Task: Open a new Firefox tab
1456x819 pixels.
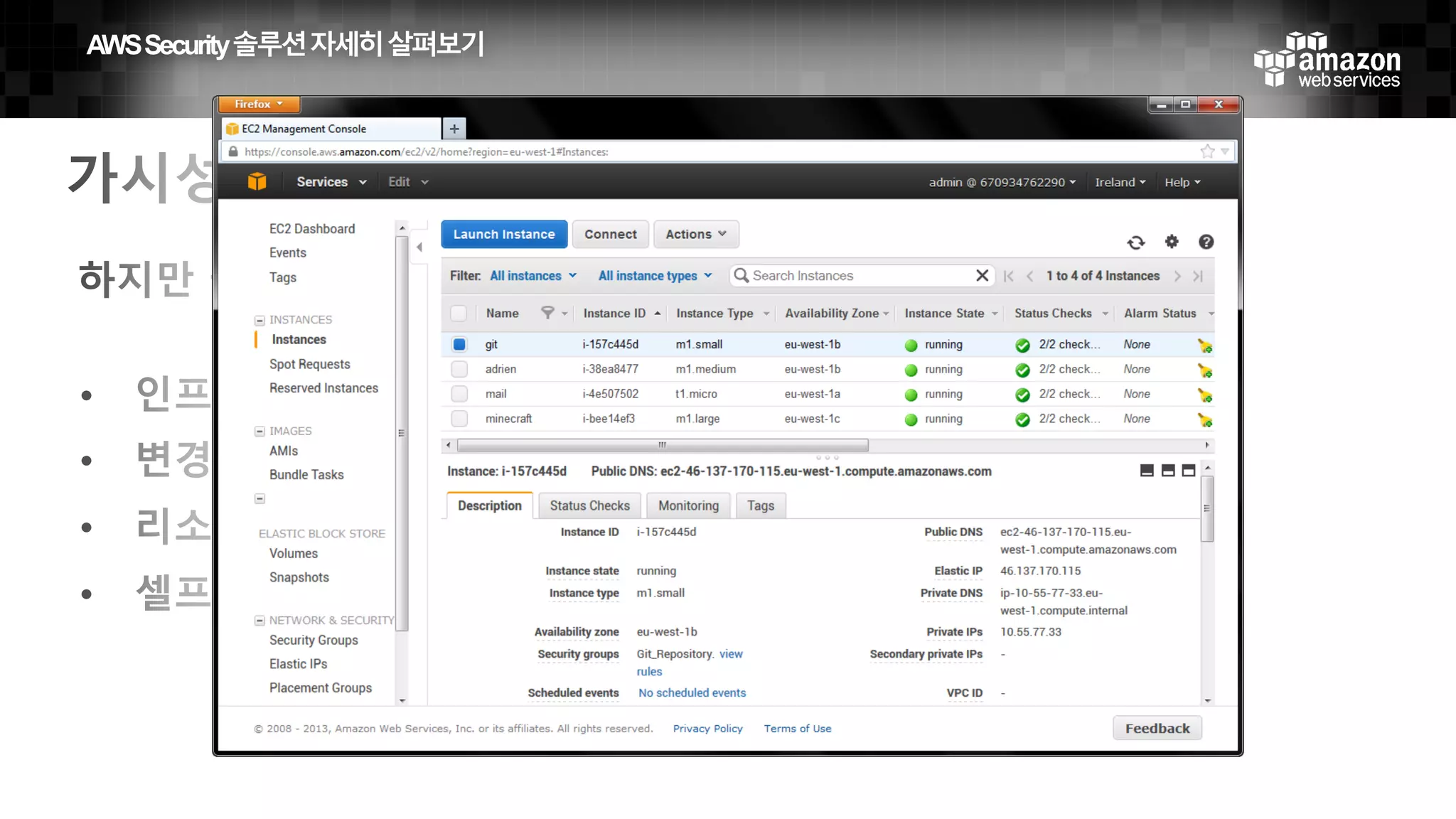Action: pos(454,129)
